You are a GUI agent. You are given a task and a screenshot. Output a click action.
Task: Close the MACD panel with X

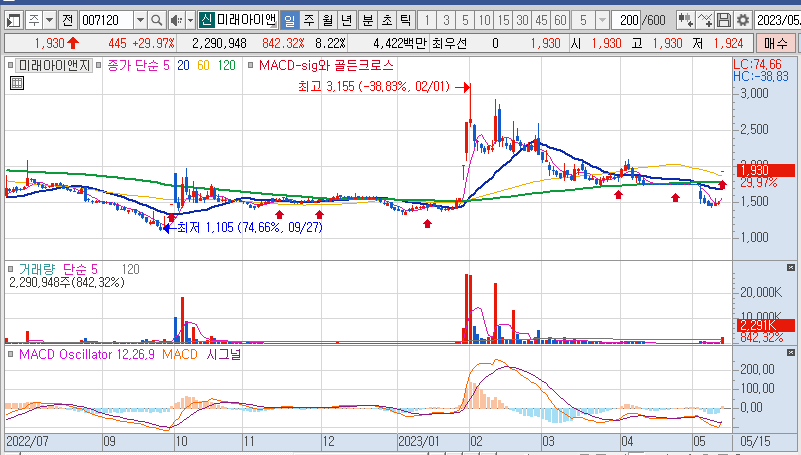[791, 352]
